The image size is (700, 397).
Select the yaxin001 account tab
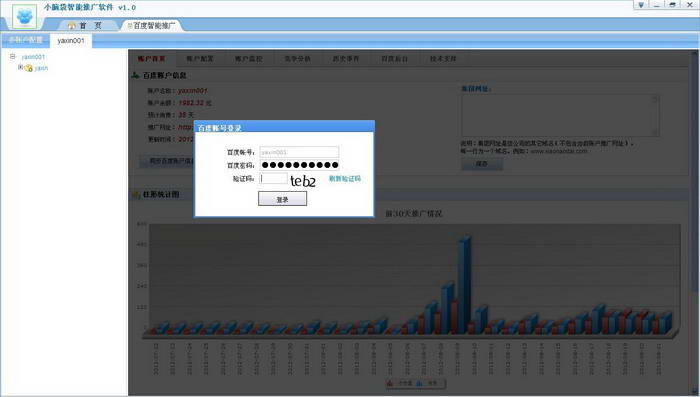pos(71,40)
